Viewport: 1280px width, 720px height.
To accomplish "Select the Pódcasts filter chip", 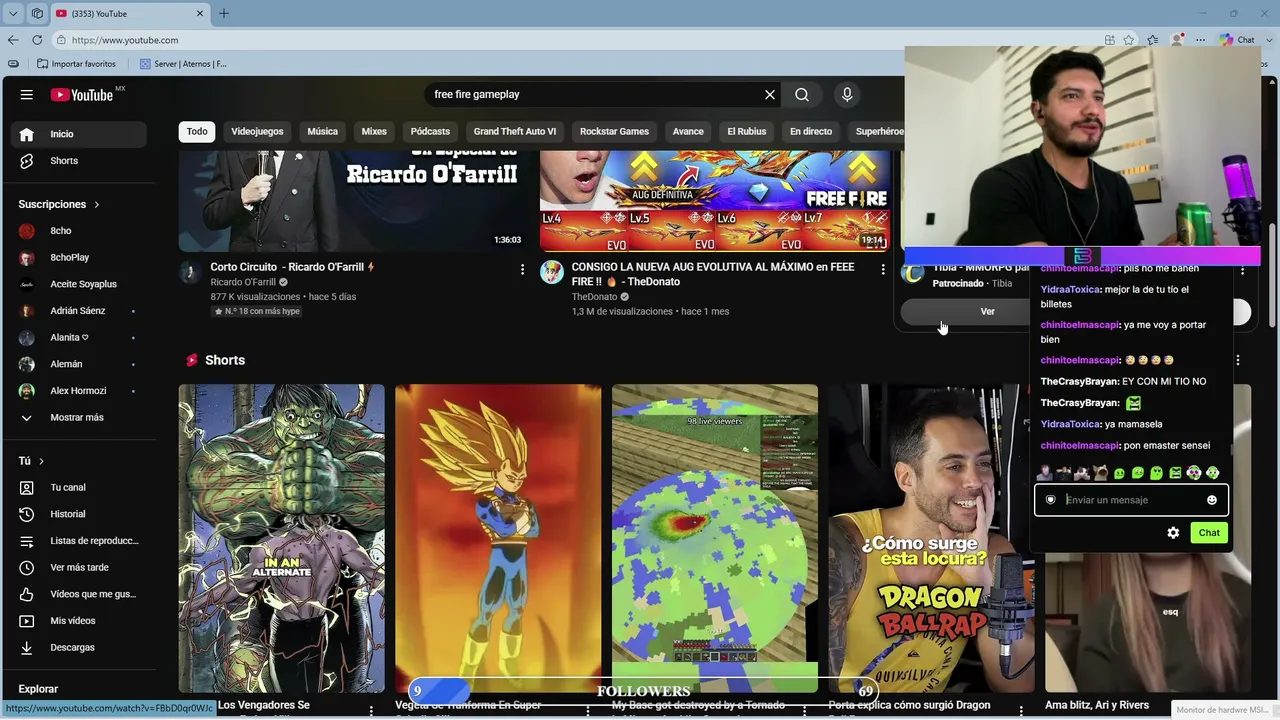I will [430, 132].
